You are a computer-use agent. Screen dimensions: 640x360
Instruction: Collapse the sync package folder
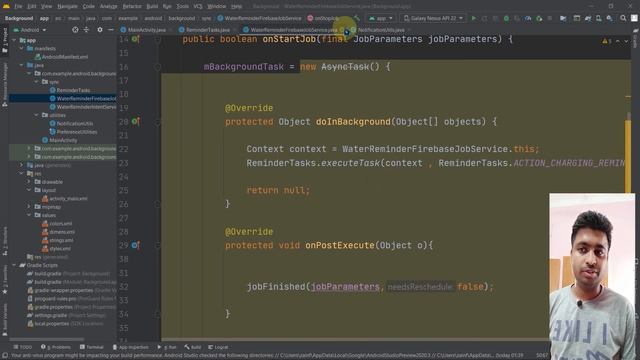pyautogui.click(x=37, y=82)
